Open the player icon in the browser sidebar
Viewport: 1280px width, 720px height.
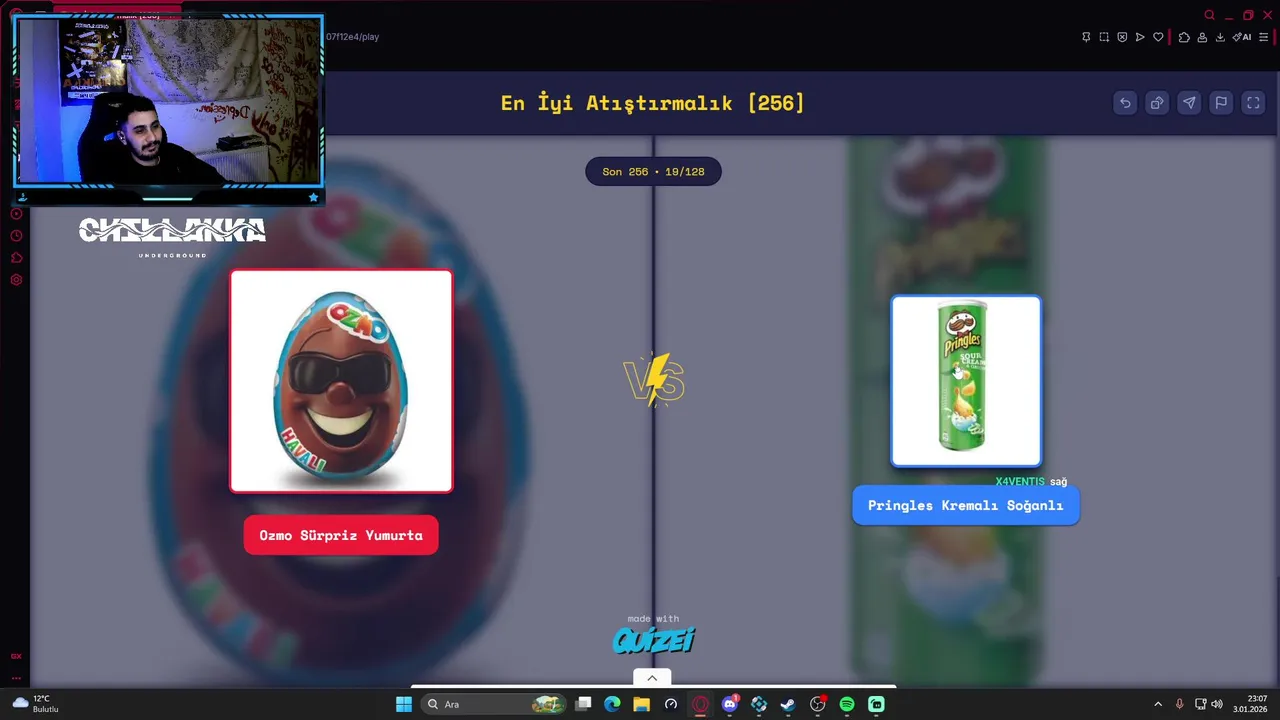pos(16,214)
